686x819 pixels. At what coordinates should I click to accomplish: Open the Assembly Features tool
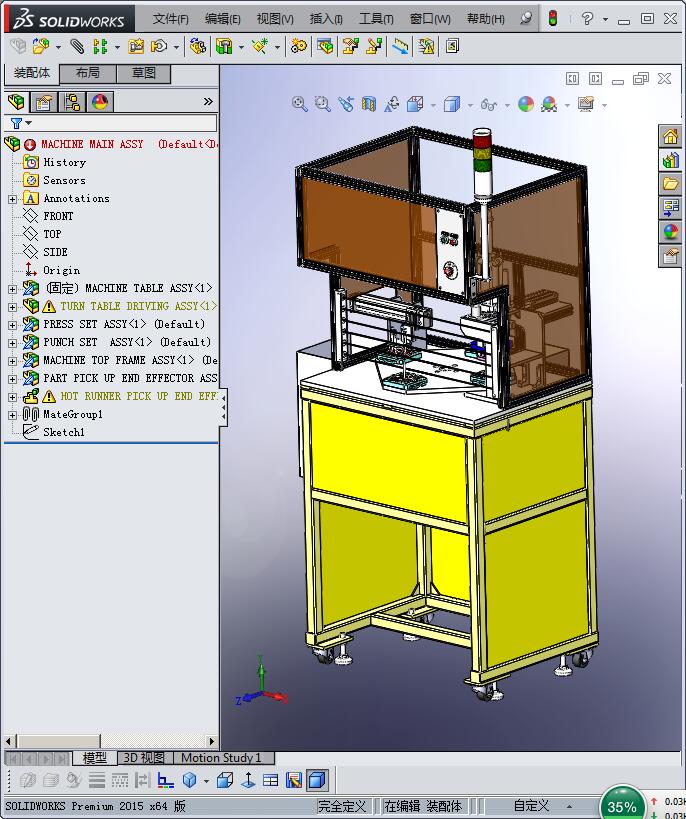click(224, 46)
